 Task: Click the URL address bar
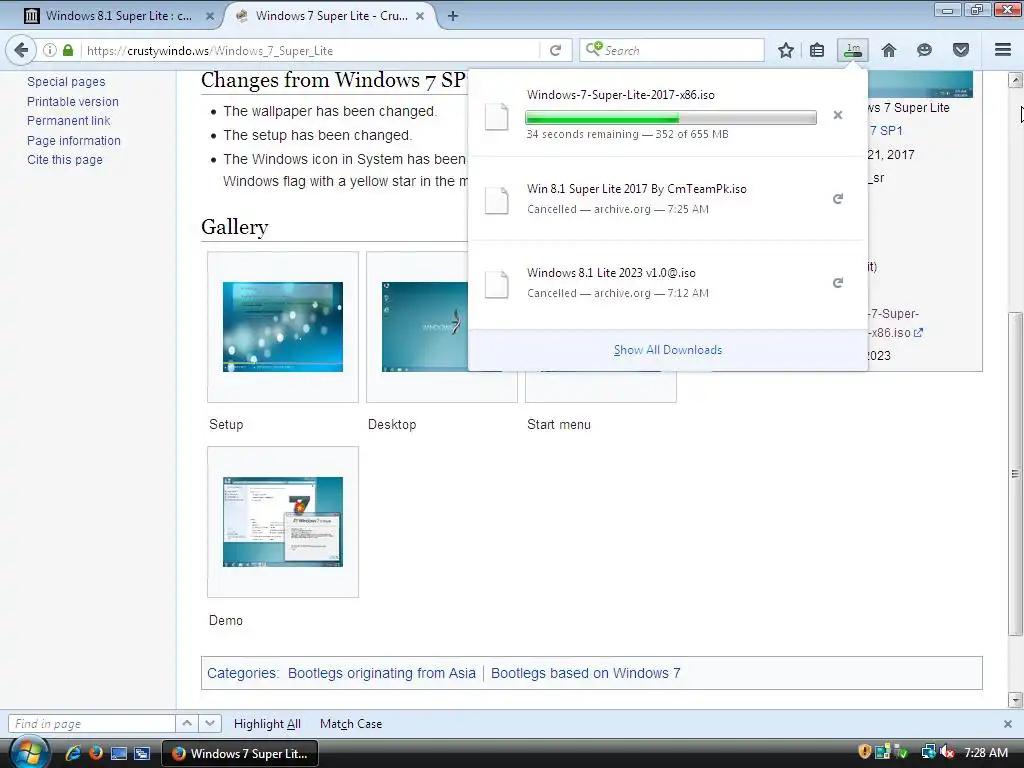coord(310,50)
